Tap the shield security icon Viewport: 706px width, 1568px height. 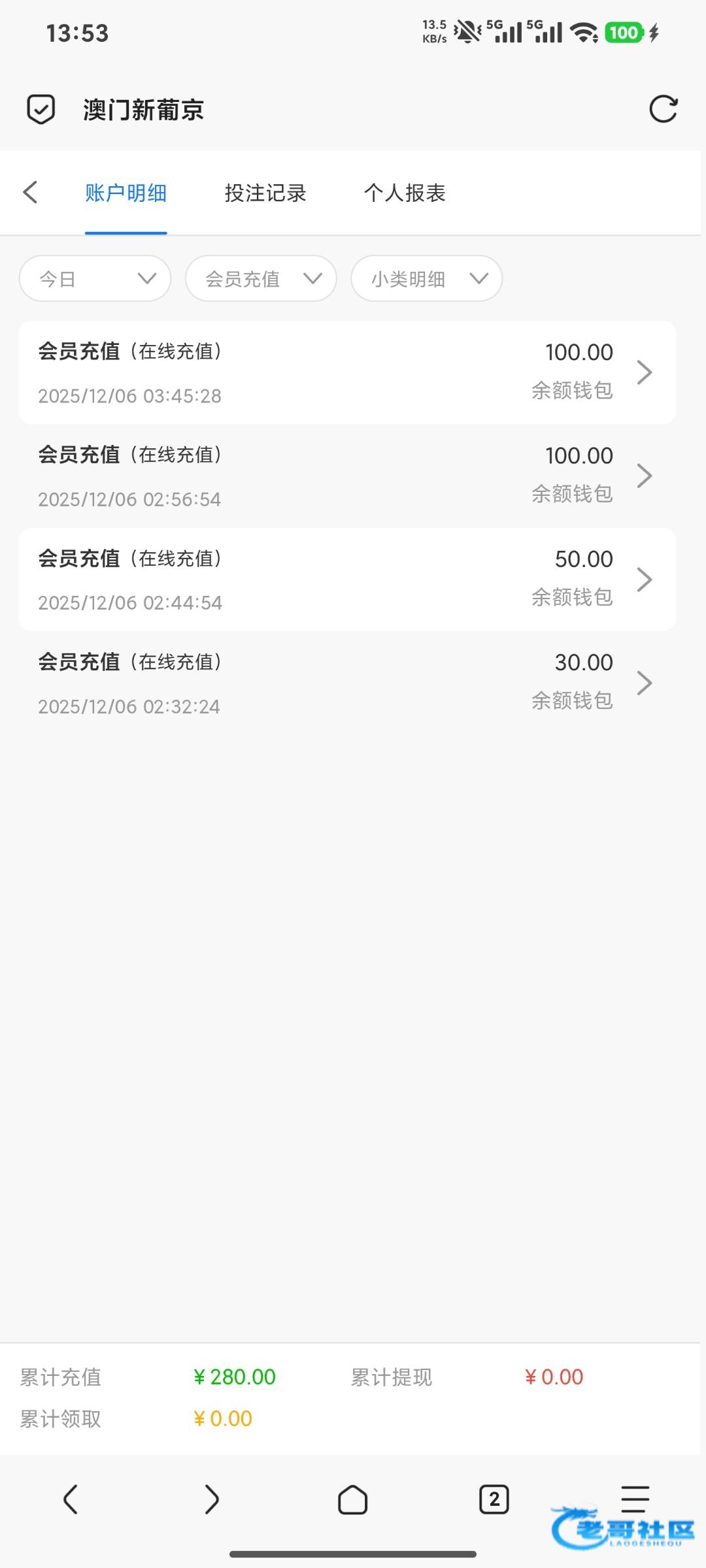41,109
